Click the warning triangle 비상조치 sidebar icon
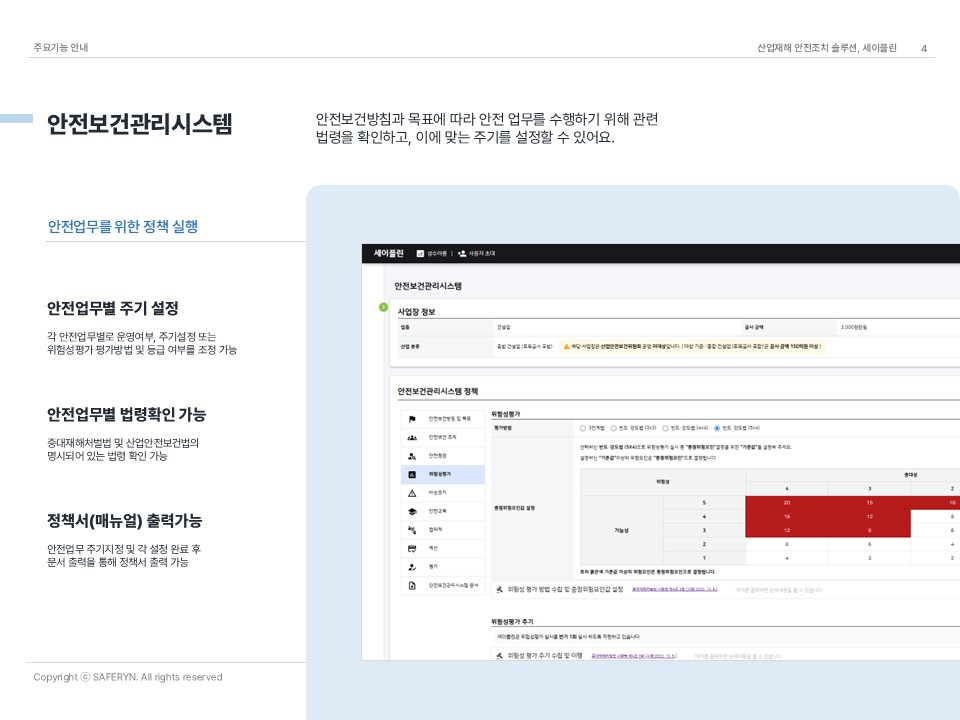 (x=412, y=493)
